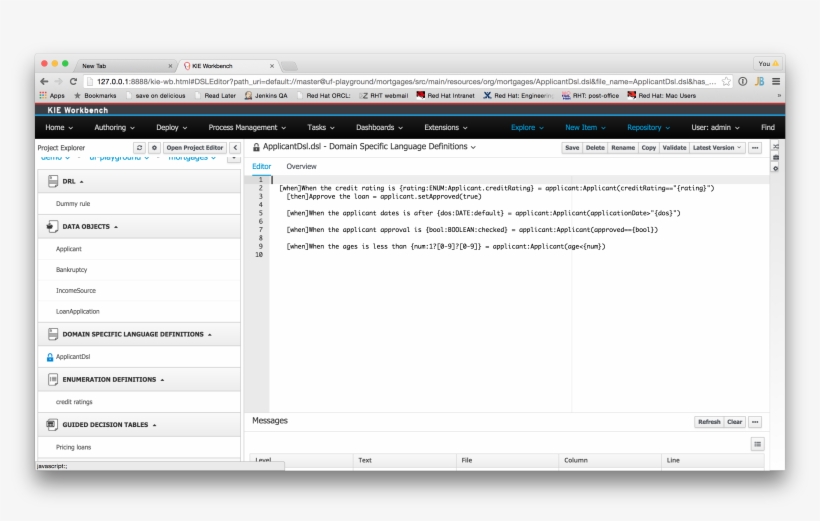Open the Process Management menu
The image size is (820, 521).
pos(247,128)
